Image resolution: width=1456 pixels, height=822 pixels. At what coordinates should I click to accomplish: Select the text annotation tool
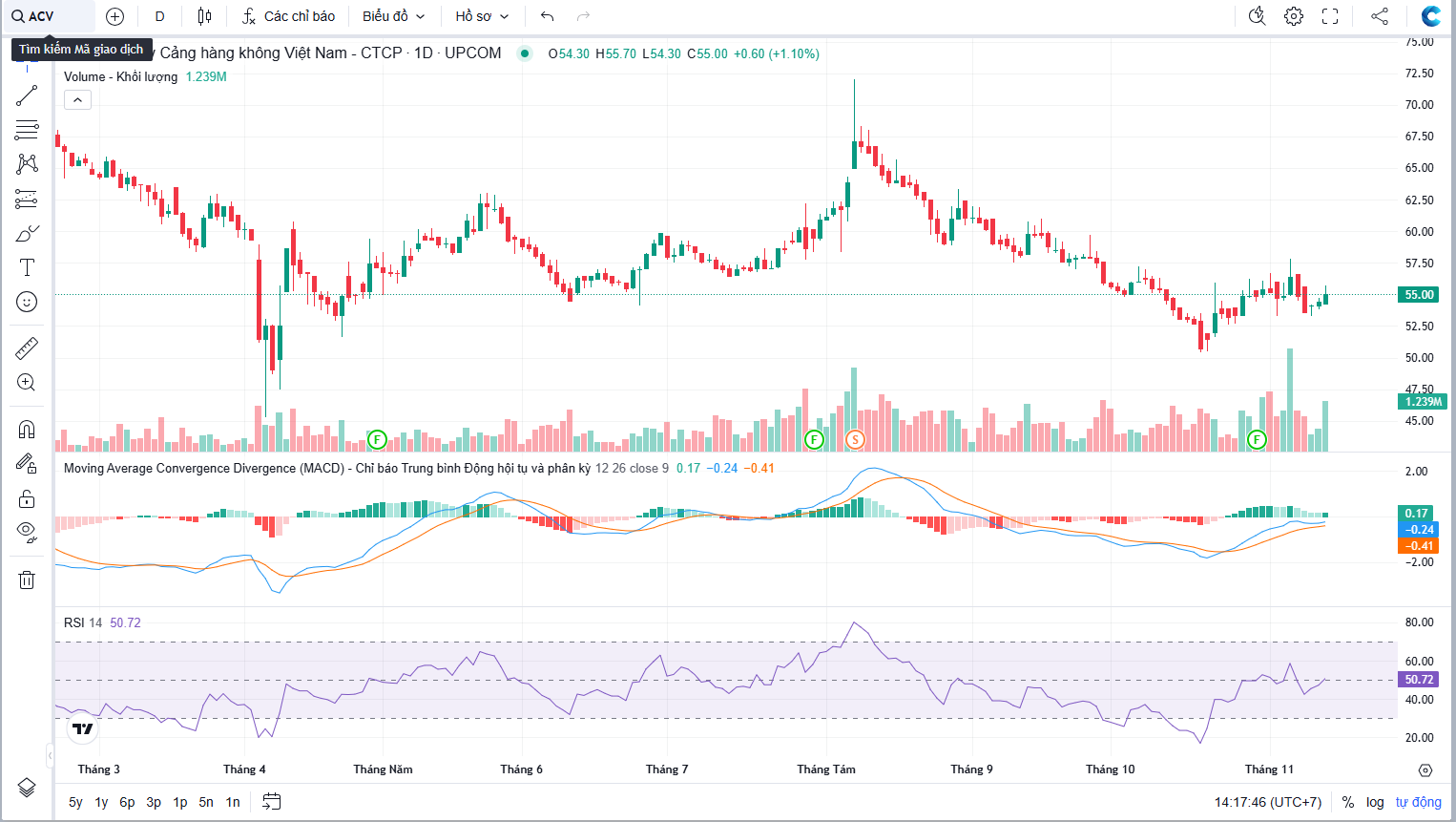point(27,268)
